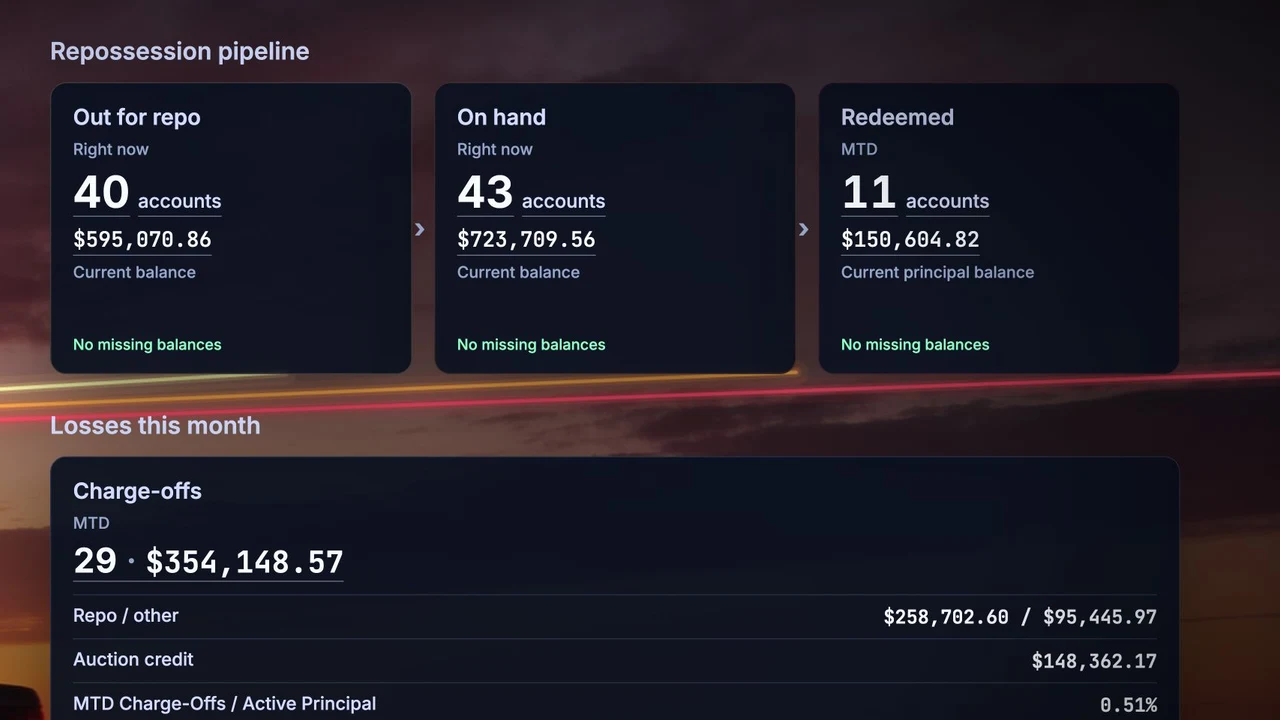Click Current principal balance label
The image size is (1280, 720).
tap(937, 273)
